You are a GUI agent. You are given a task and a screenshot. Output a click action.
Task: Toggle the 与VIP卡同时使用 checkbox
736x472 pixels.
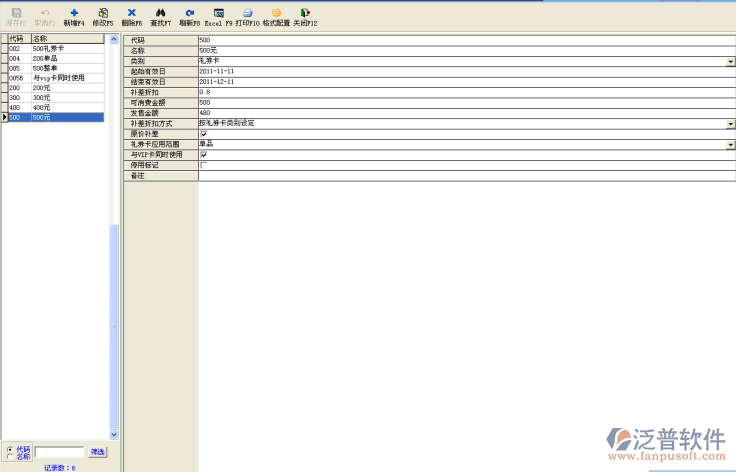pyautogui.click(x=204, y=155)
